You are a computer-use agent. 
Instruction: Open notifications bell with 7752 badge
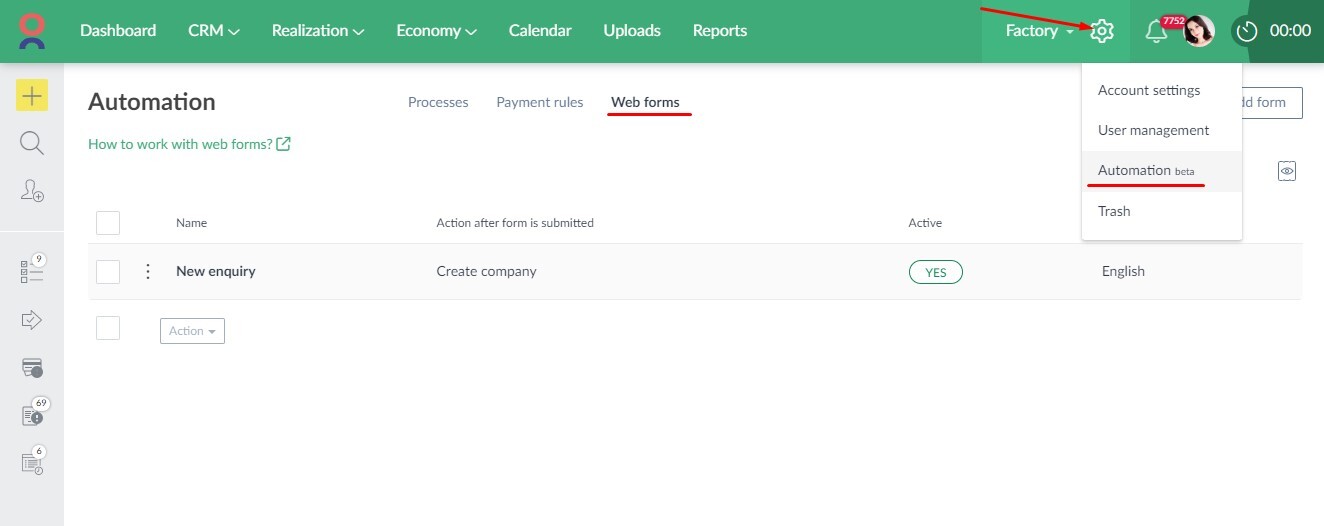click(x=1156, y=32)
